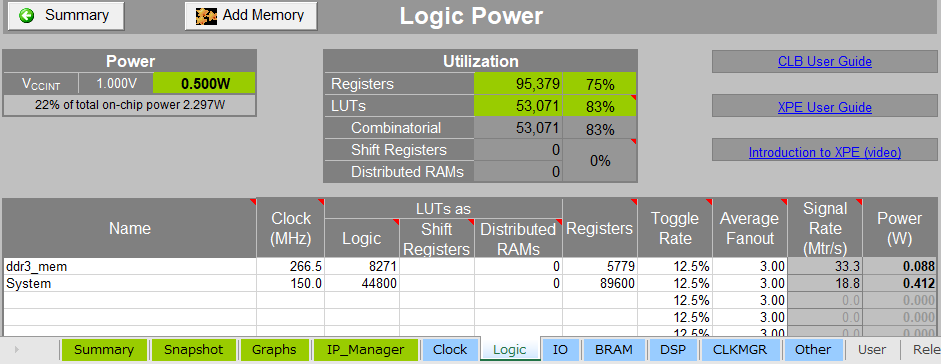Open the XPE User Guide link
The image size is (941, 364).
(825, 107)
